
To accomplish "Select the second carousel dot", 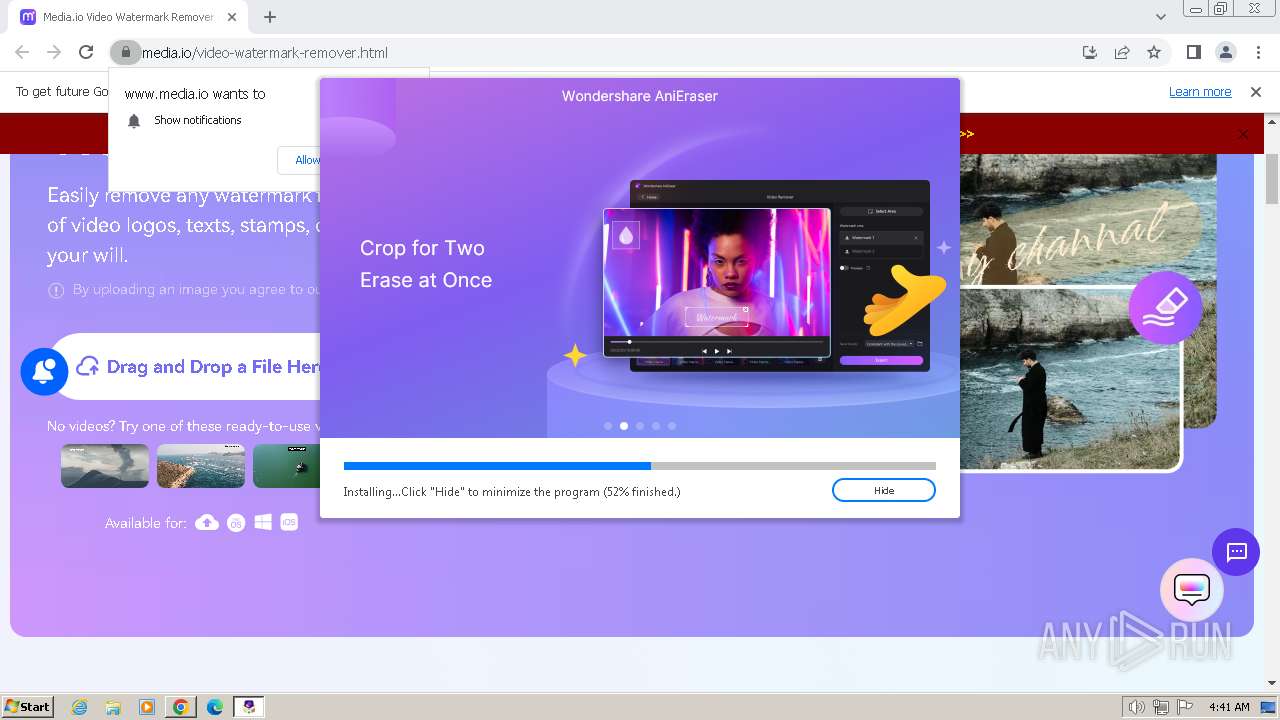I will [x=624, y=426].
